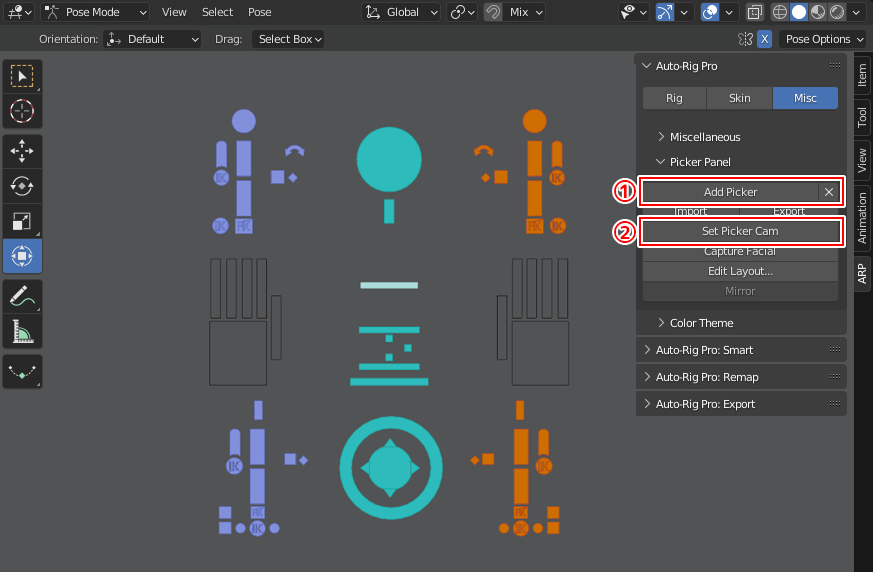The image size is (873, 572).
Task: Open the Pose menu
Action: [259, 12]
